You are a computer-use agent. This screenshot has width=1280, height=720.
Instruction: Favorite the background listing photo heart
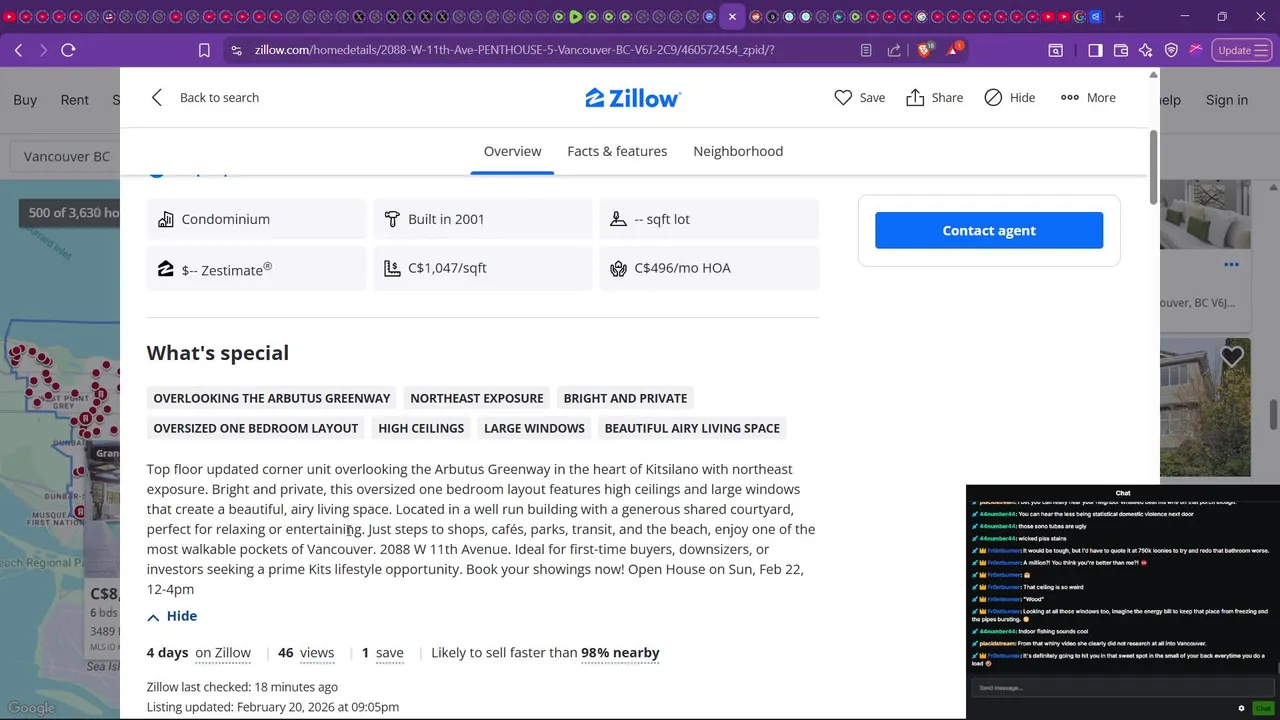tap(1231, 356)
